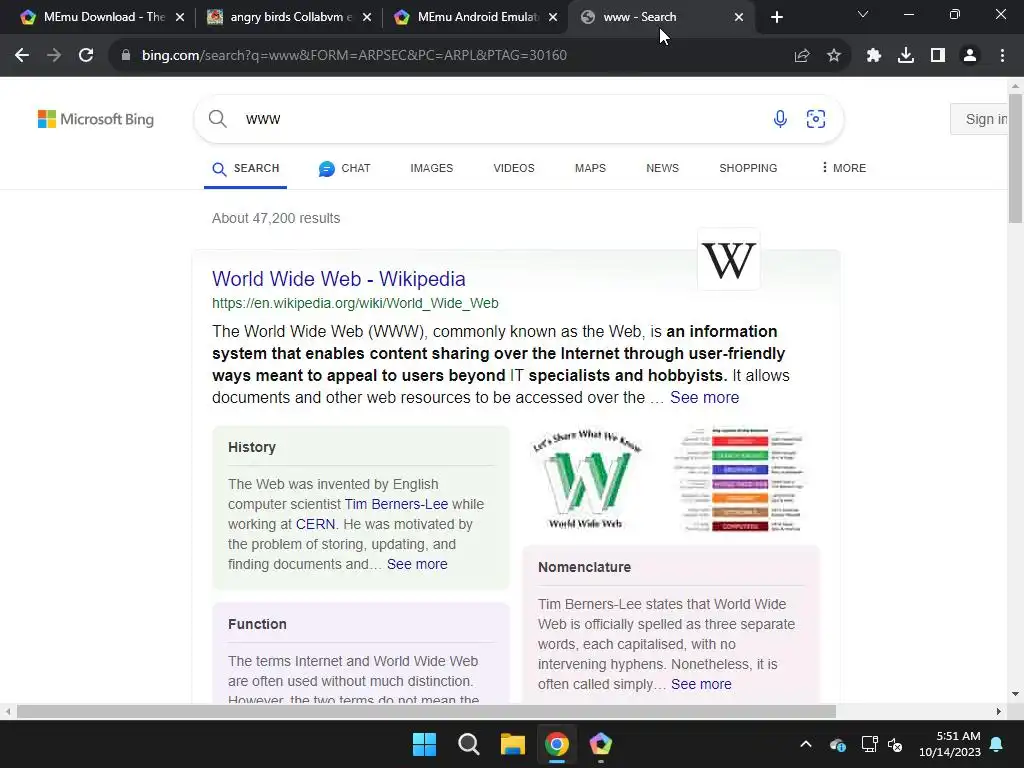
Task: Open the colorful bars chart image
Action: (x=740, y=479)
